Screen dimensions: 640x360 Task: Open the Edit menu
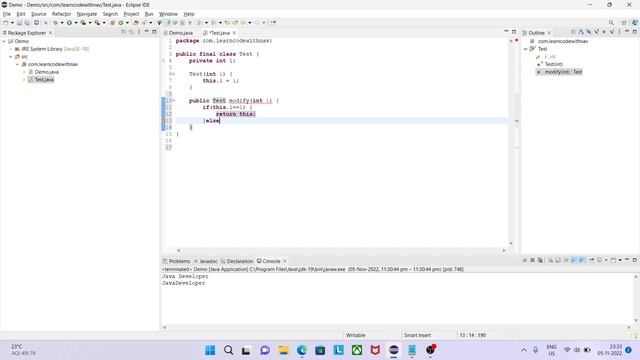click(21, 14)
